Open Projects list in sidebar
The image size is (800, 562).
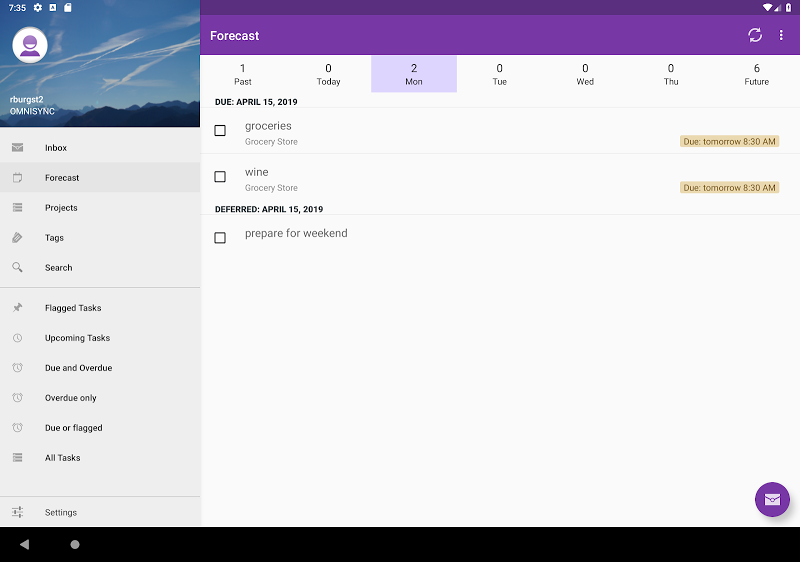click(x=61, y=208)
